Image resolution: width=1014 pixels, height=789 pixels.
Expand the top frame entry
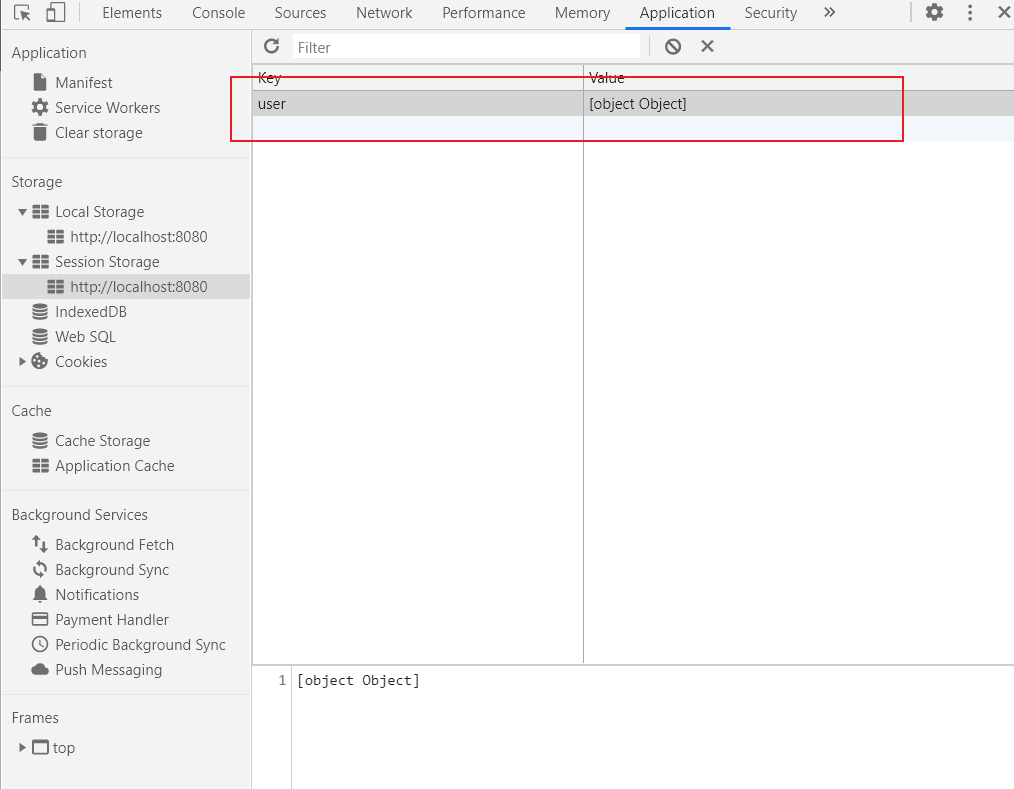coord(22,747)
